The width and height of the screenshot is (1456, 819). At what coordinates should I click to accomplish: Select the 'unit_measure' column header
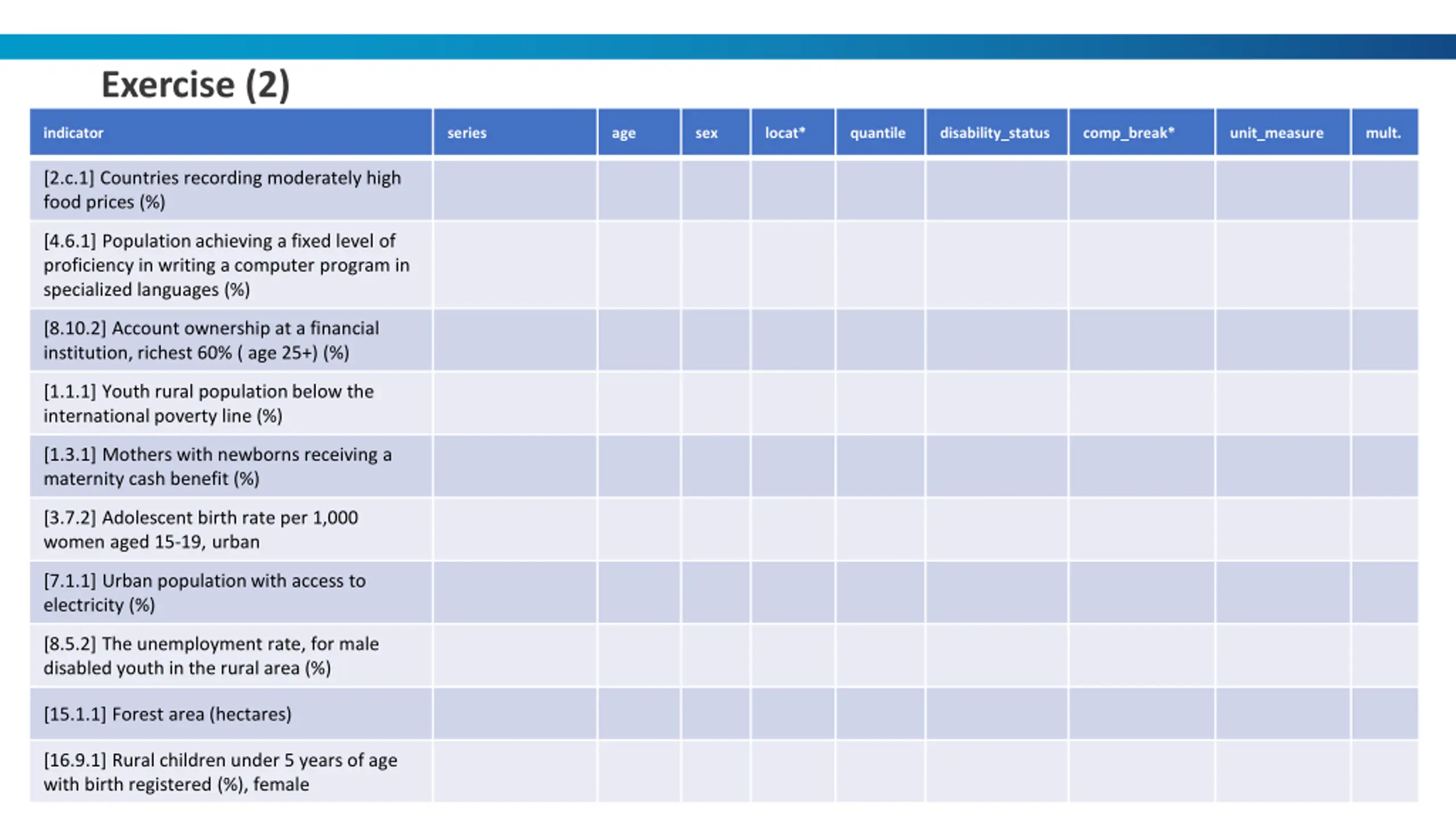pos(1283,132)
